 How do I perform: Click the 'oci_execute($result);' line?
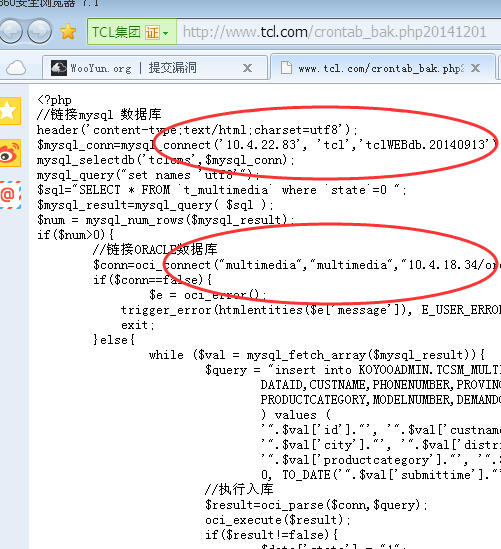[x=278, y=520]
